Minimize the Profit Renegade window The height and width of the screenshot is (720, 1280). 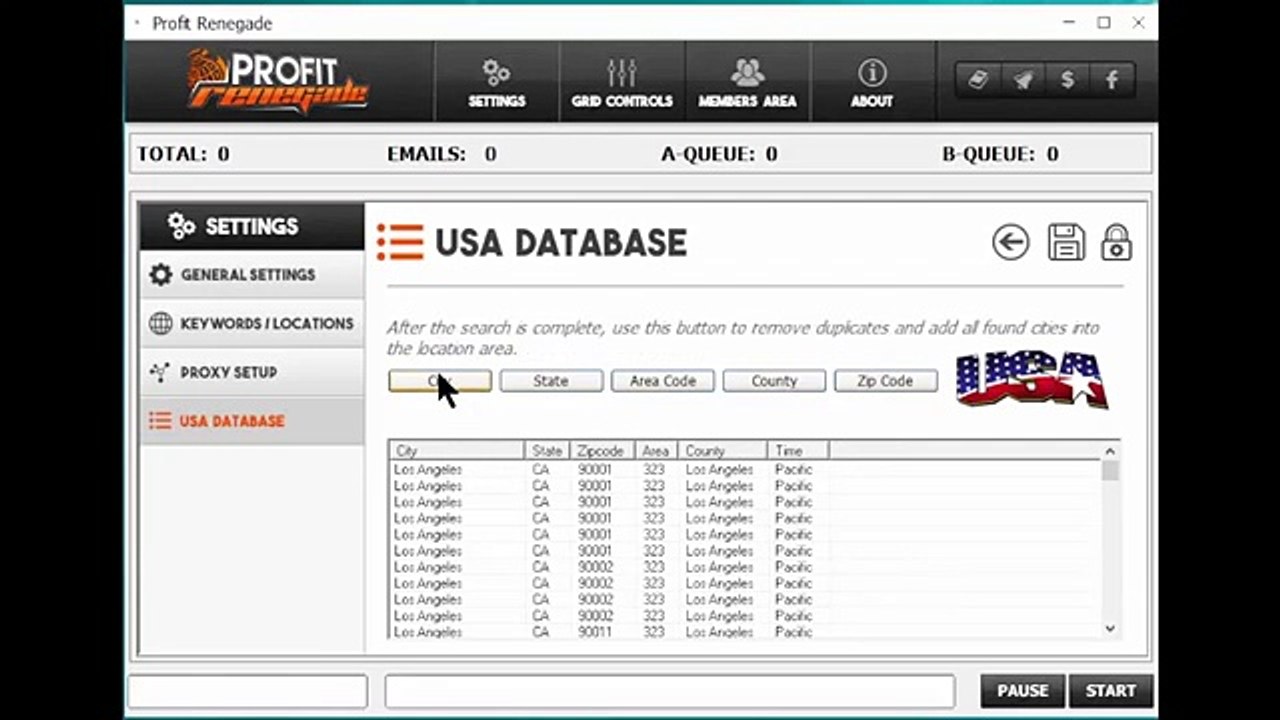[1070, 22]
